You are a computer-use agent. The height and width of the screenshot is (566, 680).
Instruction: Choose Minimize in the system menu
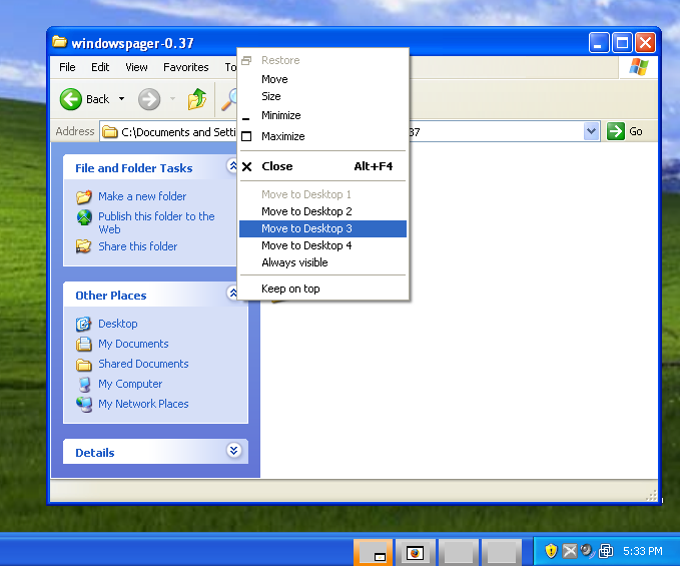(323, 115)
